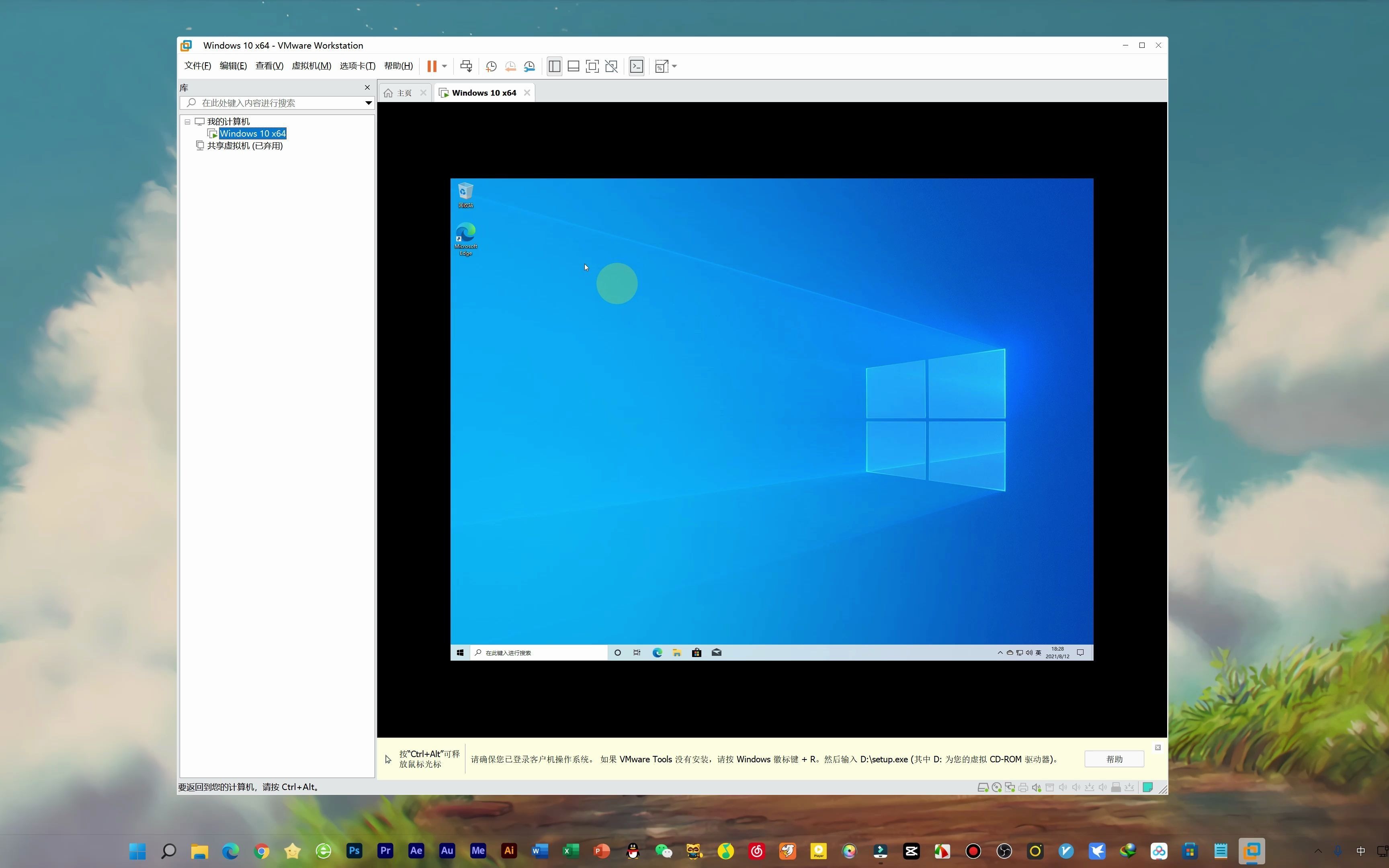The height and width of the screenshot is (868, 1389).
Task: Close the 主页 tab
Action: click(x=423, y=93)
